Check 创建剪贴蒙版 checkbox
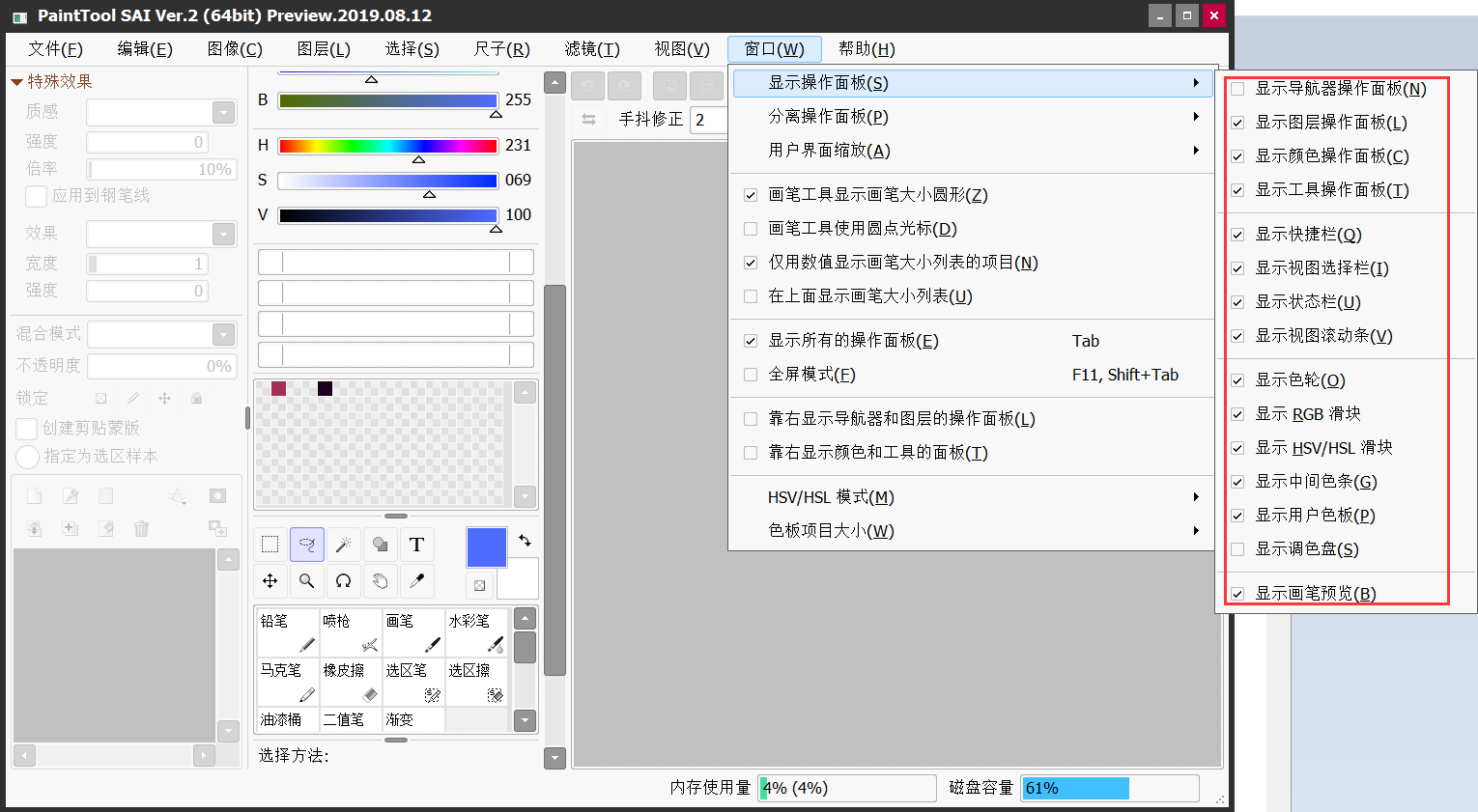This screenshot has height=812, width=1478. click(x=28, y=428)
